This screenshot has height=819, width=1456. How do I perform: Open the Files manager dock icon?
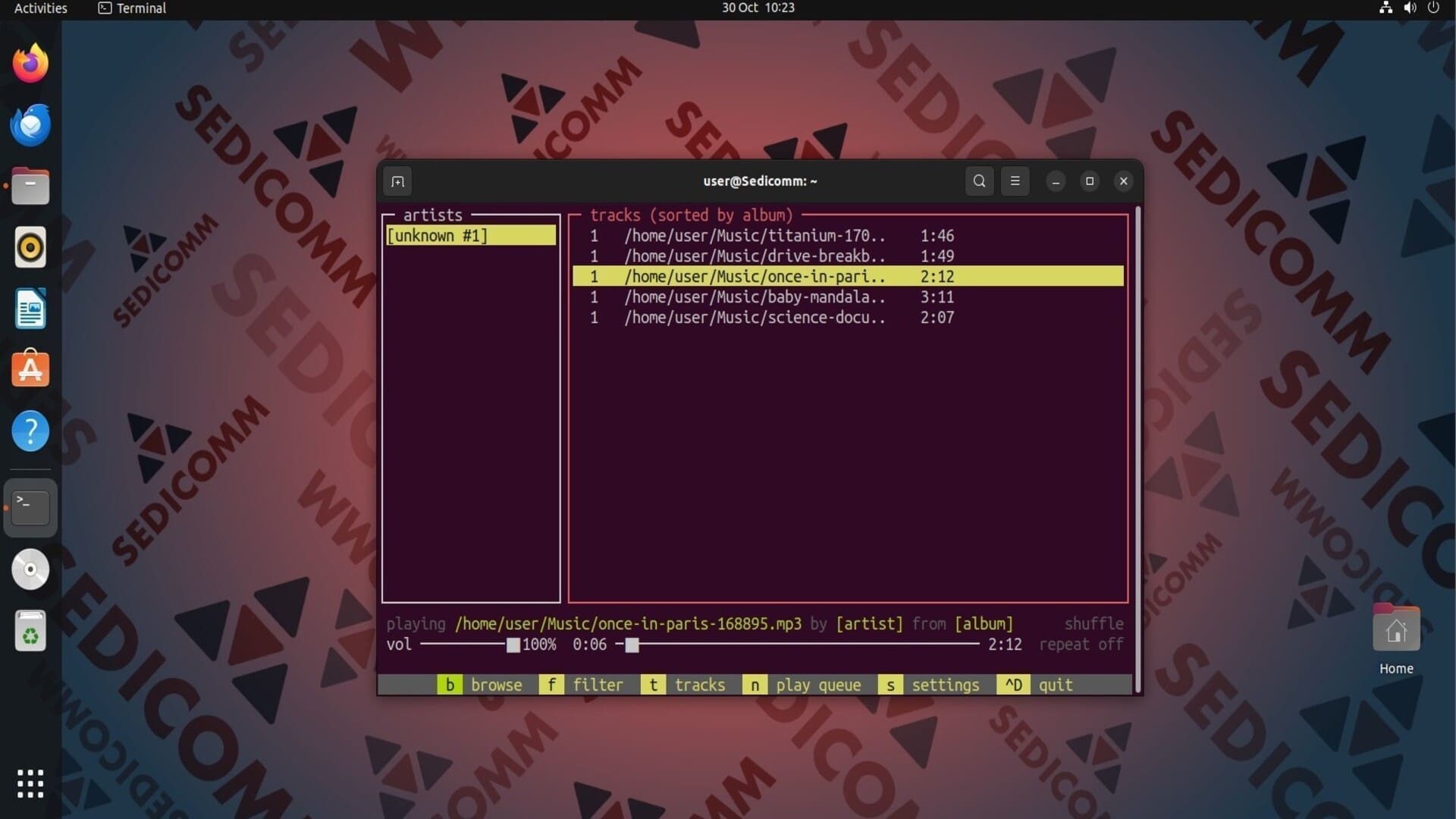click(x=30, y=186)
